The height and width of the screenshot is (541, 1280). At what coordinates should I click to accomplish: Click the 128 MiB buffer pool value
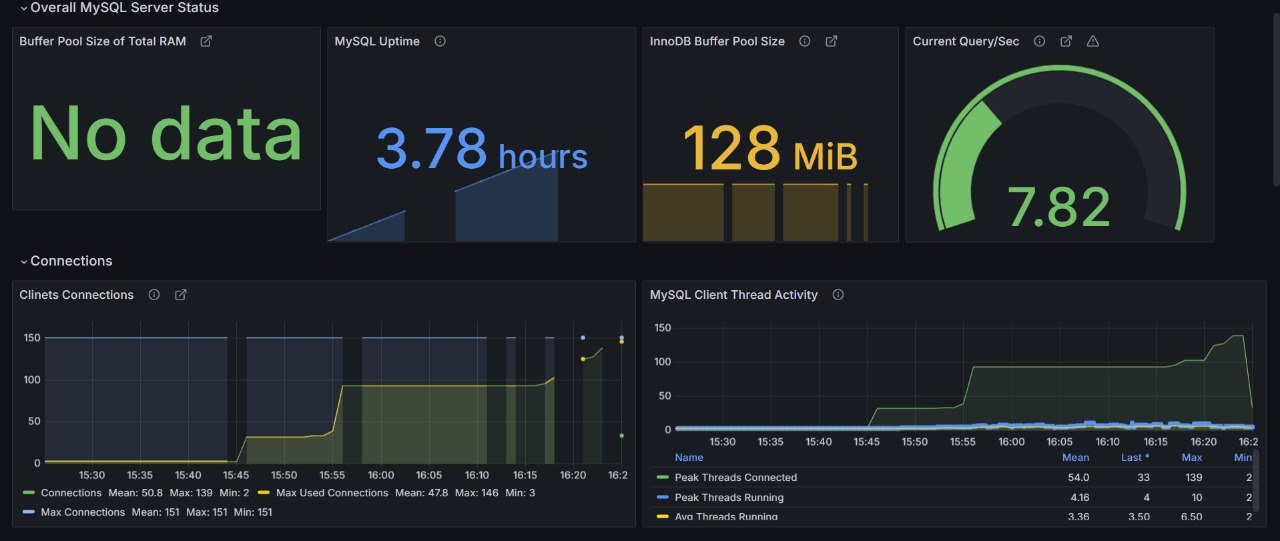[x=770, y=148]
